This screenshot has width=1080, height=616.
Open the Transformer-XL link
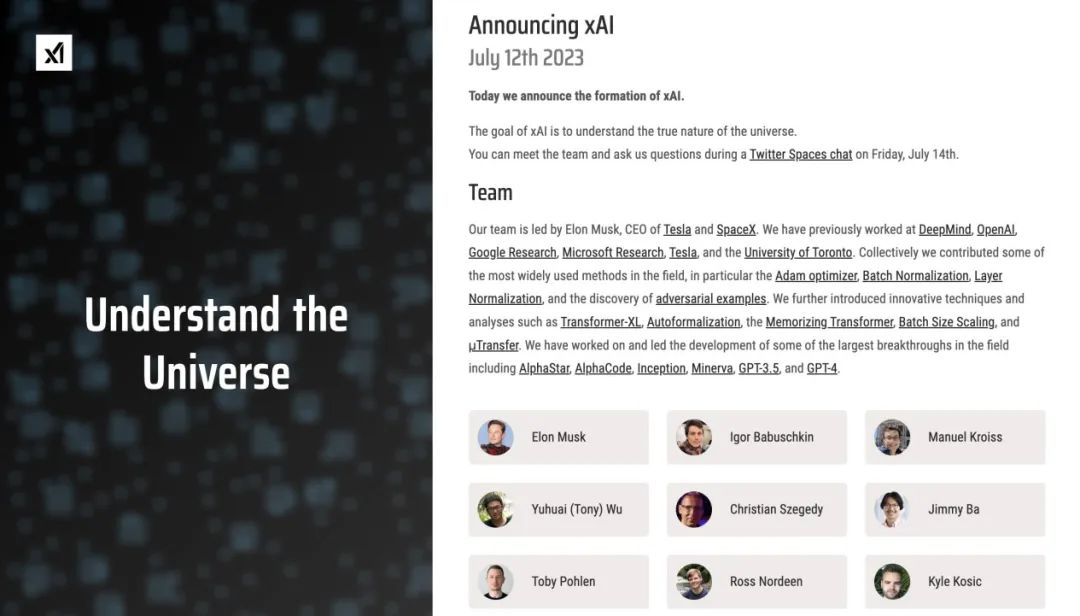(x=600, y=322)
